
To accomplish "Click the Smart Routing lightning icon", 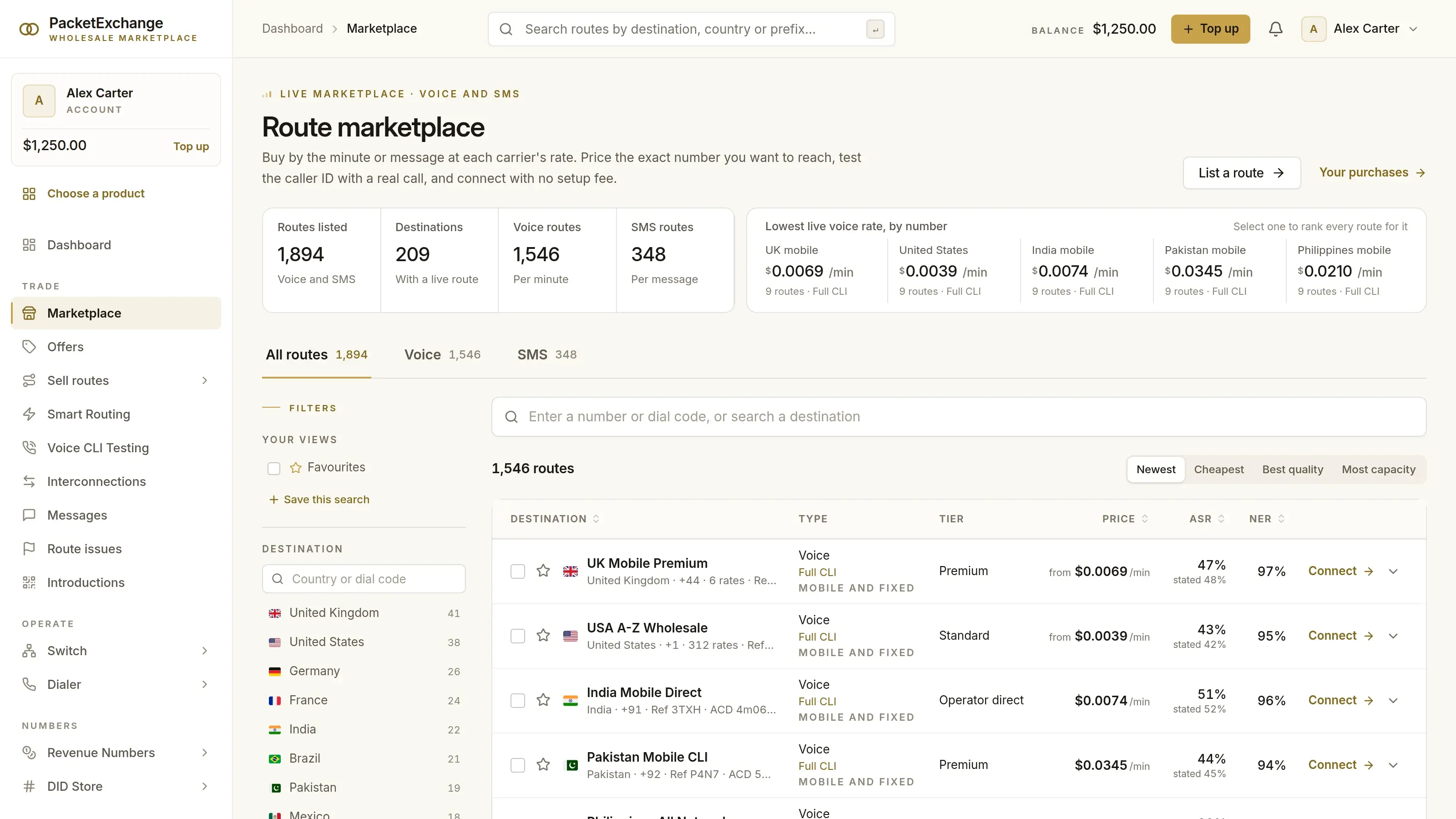I will (29, 415).
